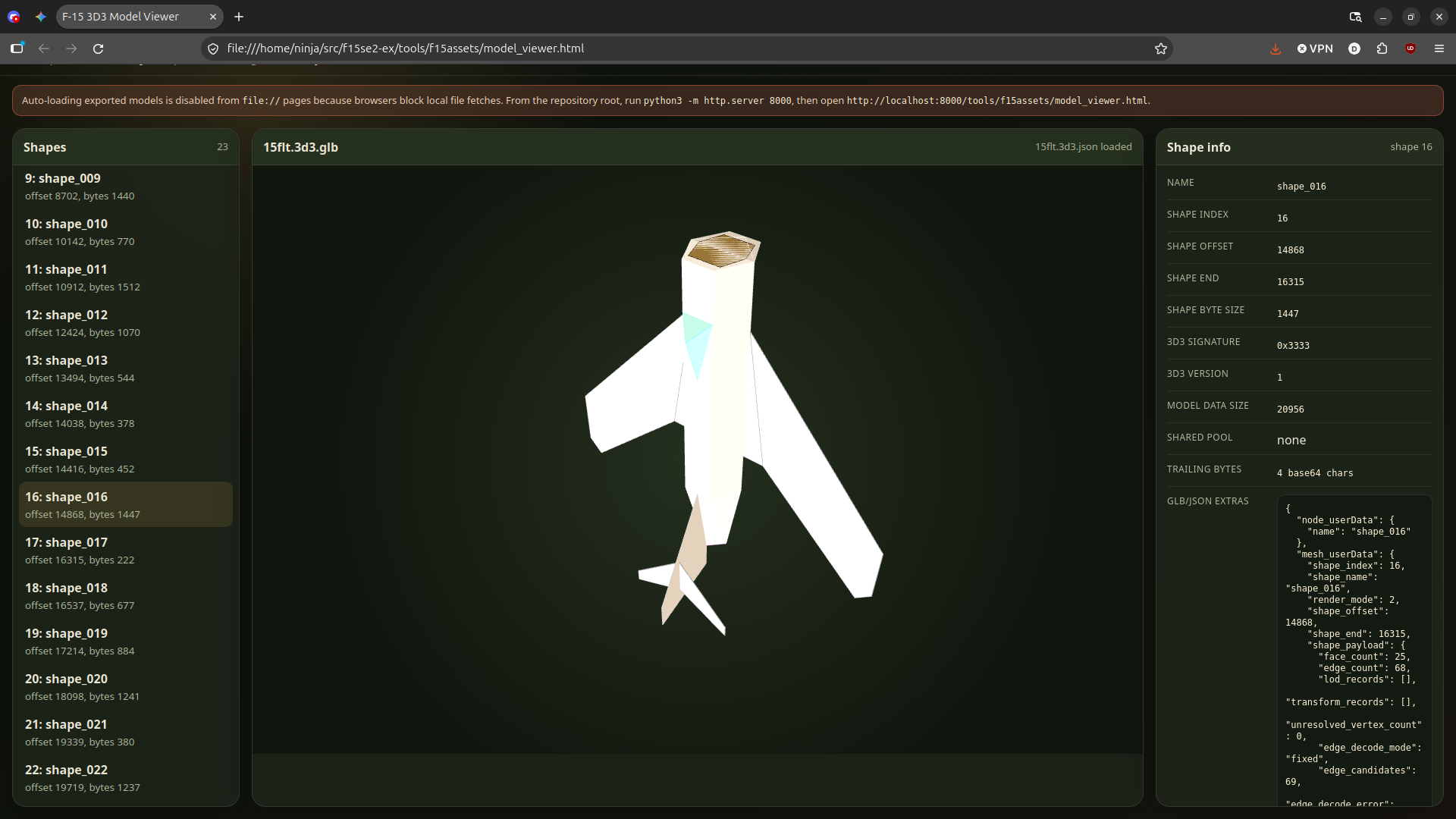Select 21: shape_021 in the list
1456x819 pixels.
pos(126,733)
